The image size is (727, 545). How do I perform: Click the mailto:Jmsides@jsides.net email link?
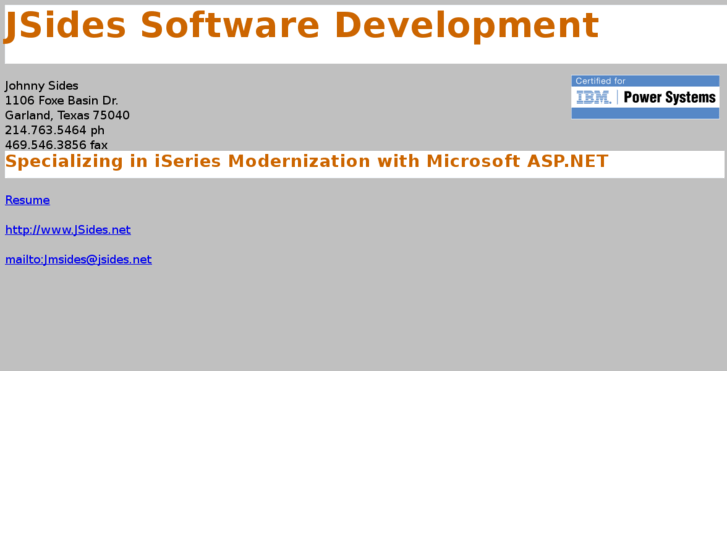coord(78,260)
